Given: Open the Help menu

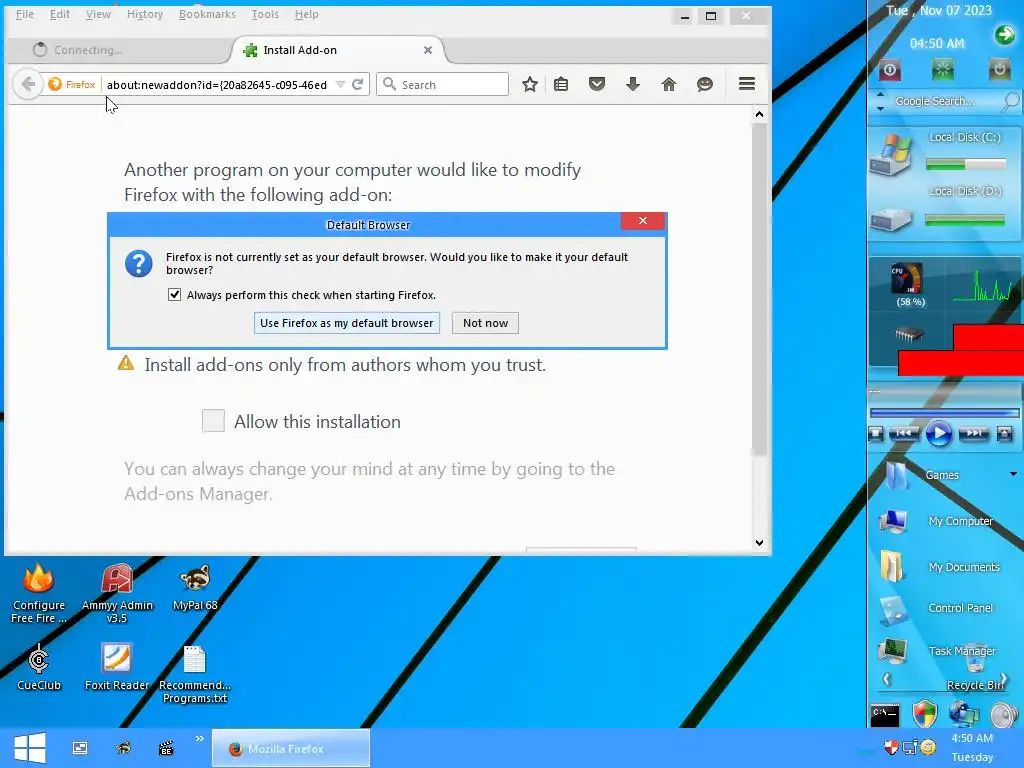Looking at the screenshot, I should coord(306,14).
